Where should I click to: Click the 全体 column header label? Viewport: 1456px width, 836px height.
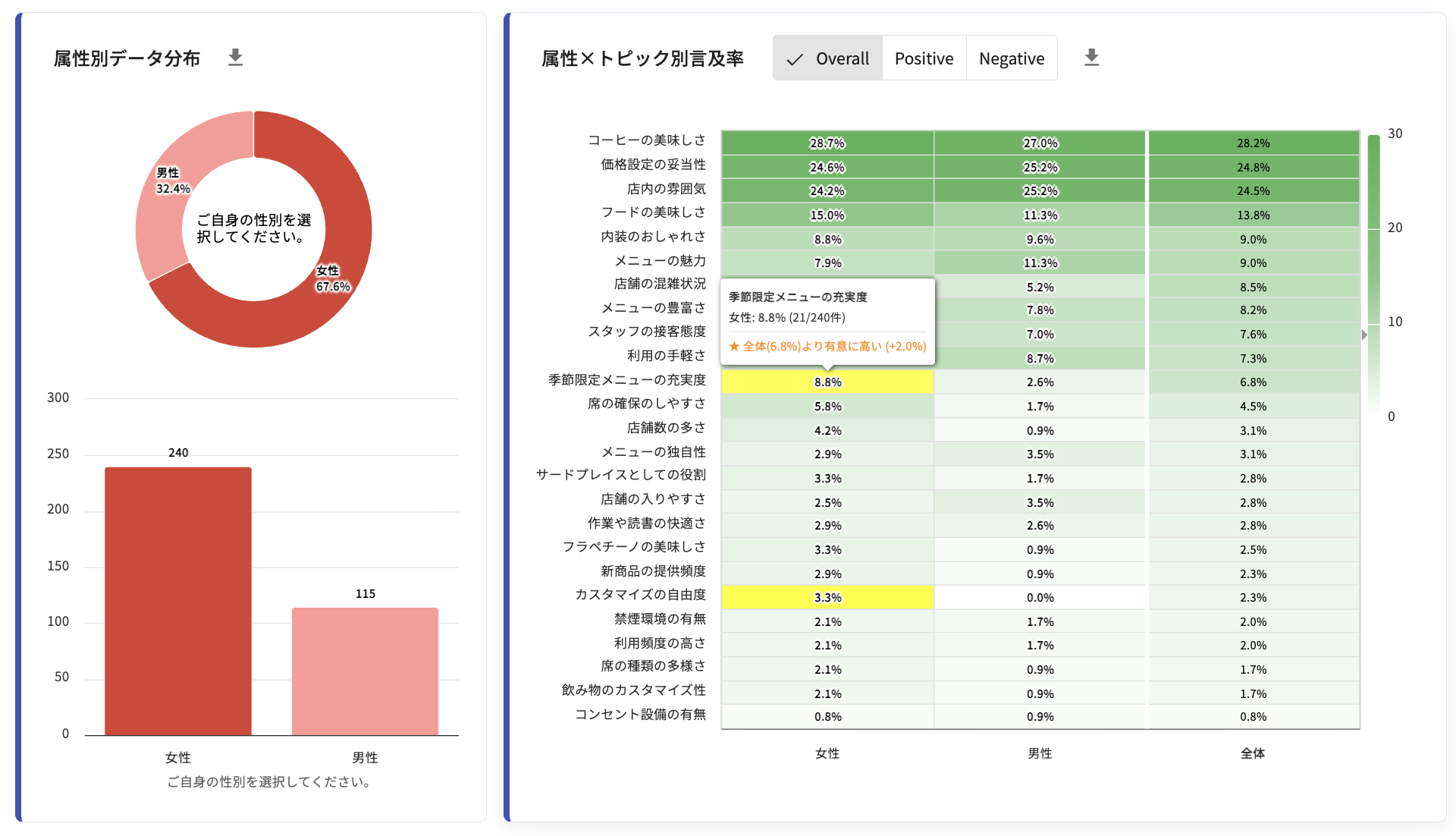(1253, 753)
